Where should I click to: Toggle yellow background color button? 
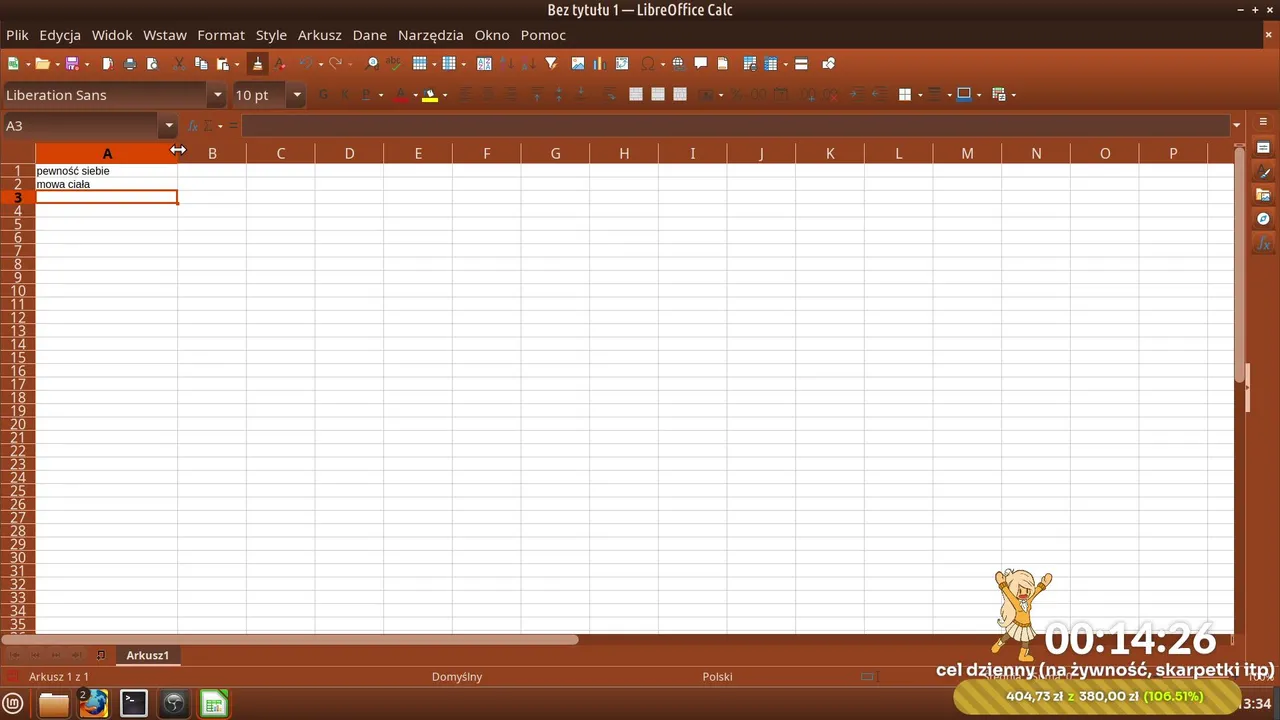pos(430,95)
